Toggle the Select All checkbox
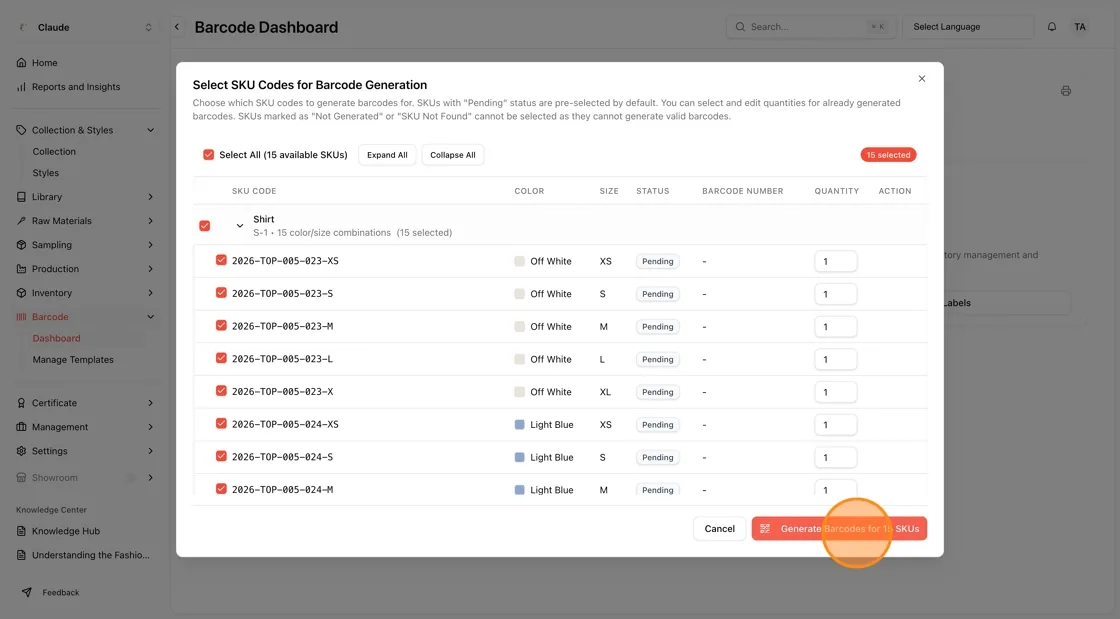 click(209, 155)
